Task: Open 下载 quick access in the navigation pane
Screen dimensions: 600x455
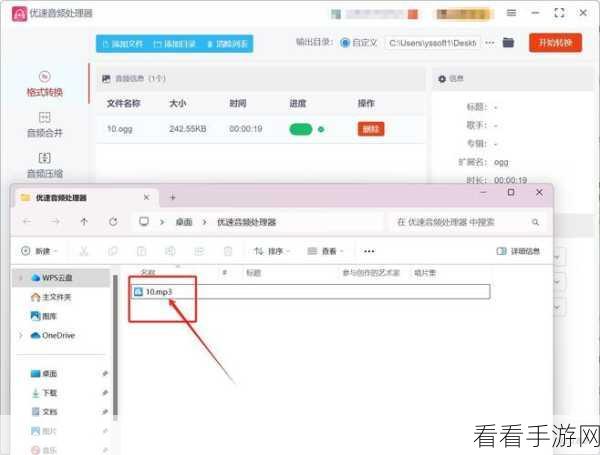Action: tap(44, 393)
